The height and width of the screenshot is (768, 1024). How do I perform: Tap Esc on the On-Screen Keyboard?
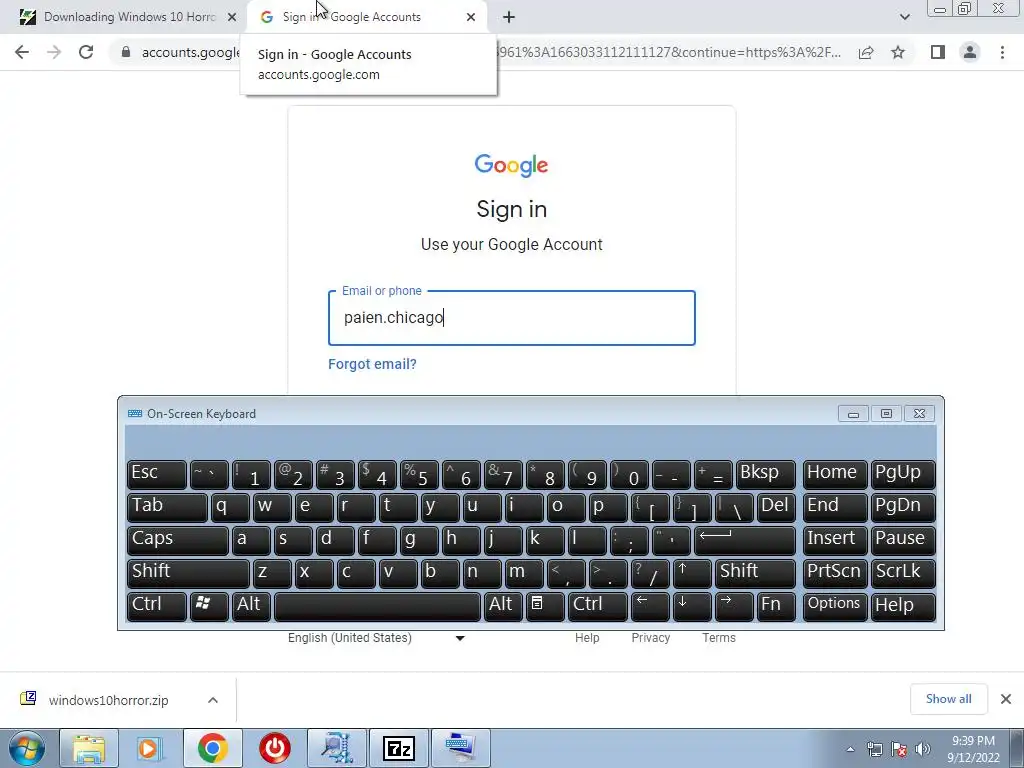coord(157,475)
